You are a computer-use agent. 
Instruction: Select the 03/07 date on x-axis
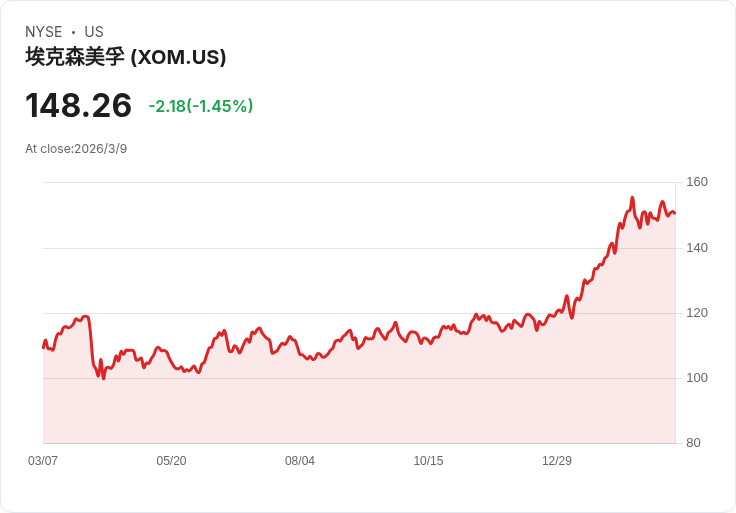[x=43, y=460]
